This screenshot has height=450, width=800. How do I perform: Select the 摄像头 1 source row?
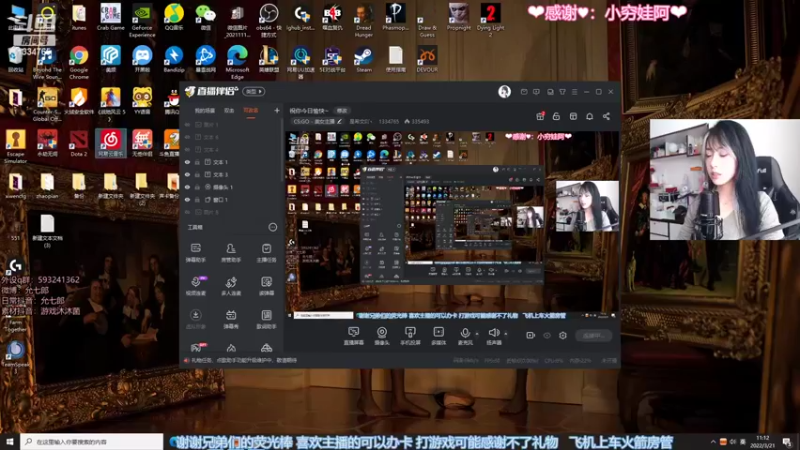(x=231, y=187)
